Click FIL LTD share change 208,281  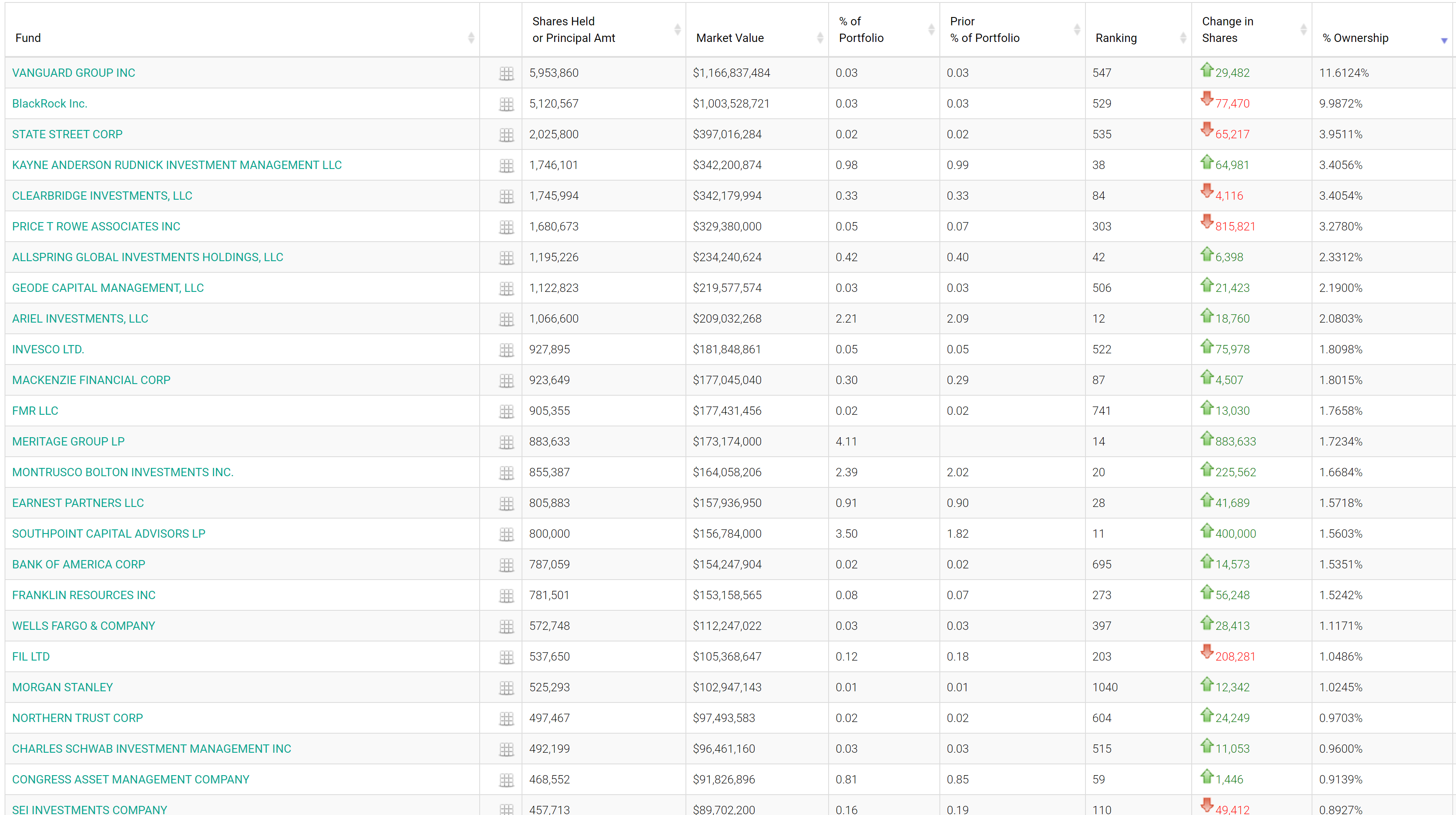1235,657
